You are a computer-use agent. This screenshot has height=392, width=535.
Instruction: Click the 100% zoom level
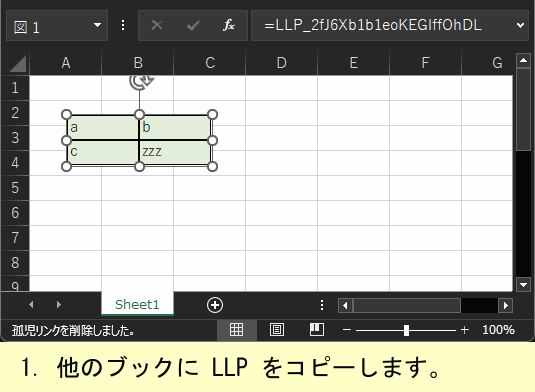(498, 330)
